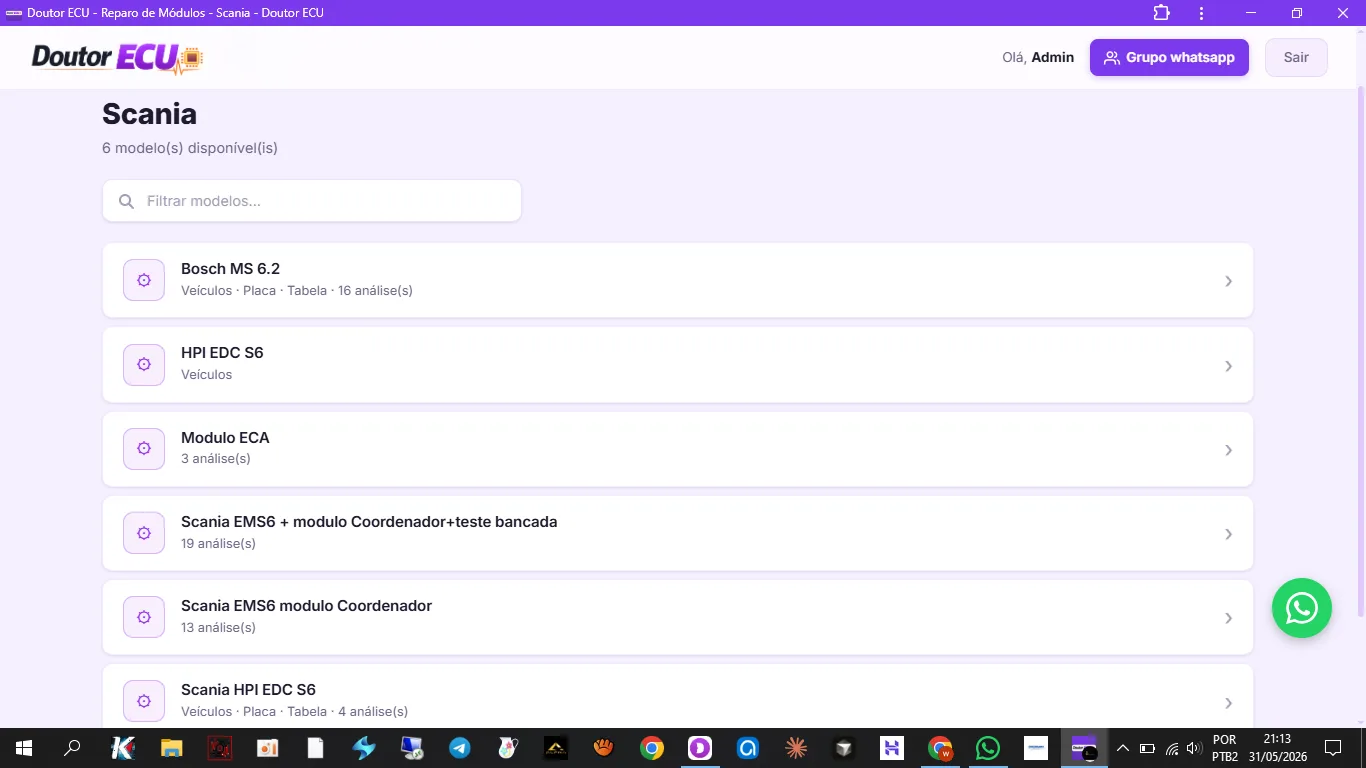
Task: Click the Sair logout button
Action: (1296, 57)
